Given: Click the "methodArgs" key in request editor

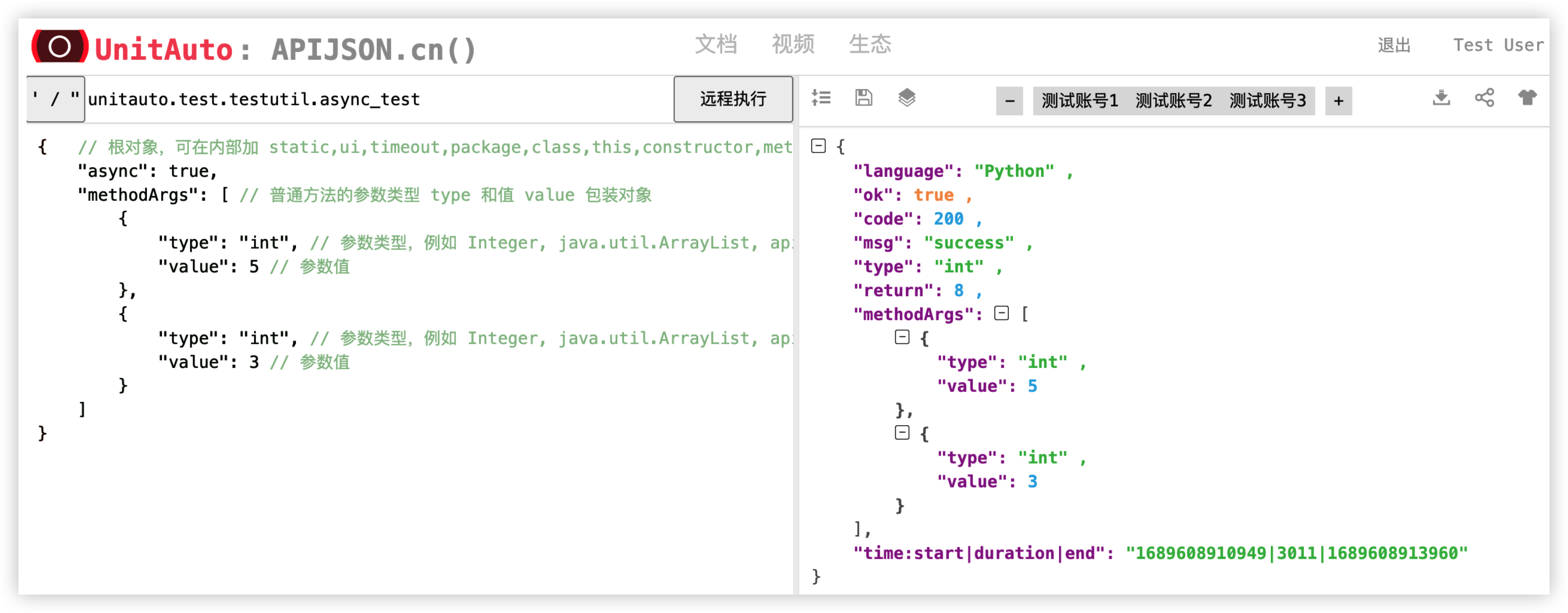Looking at the screenshot, I should point(138,195).
